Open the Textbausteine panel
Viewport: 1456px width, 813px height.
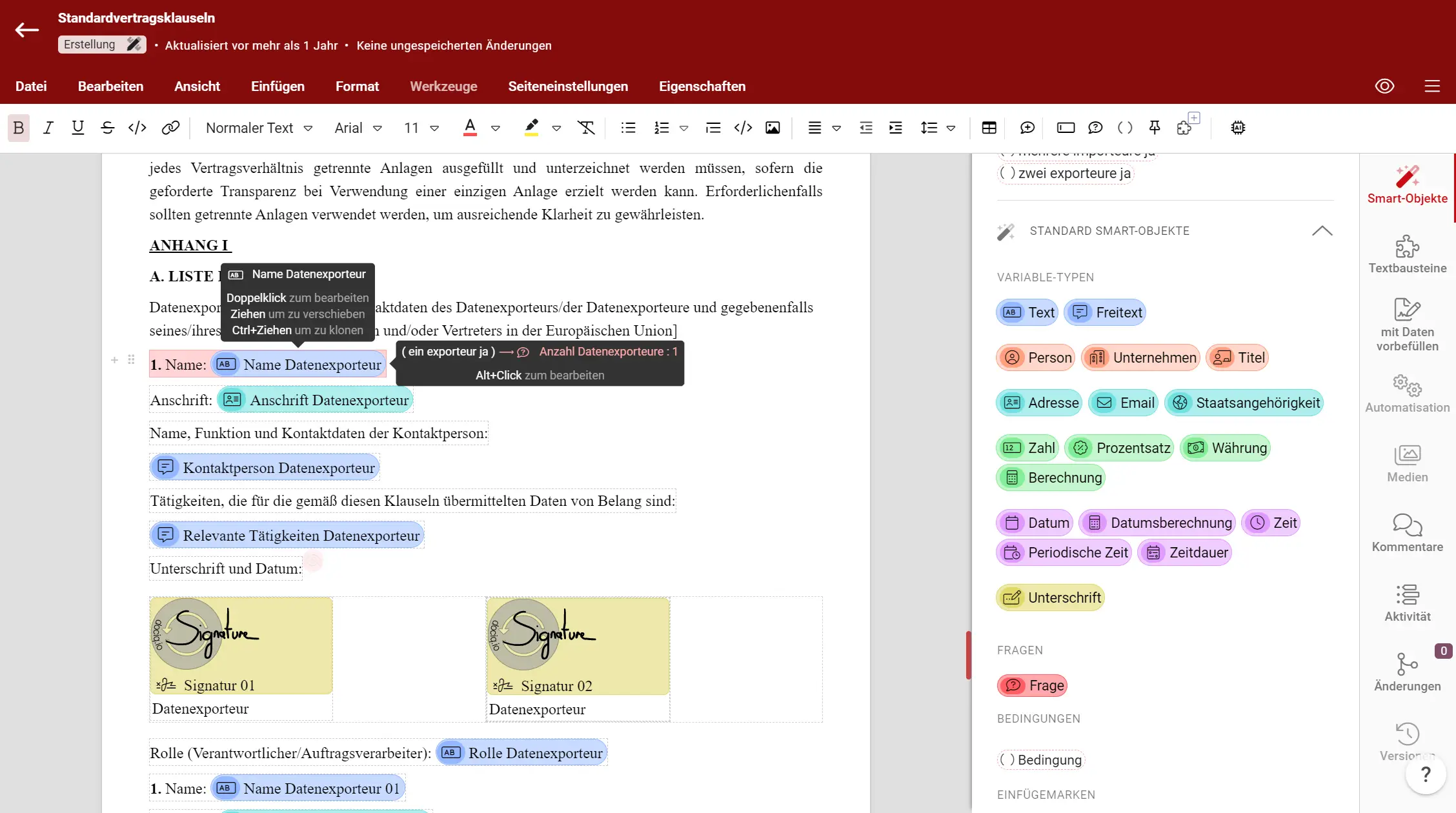coord(1407,254)
